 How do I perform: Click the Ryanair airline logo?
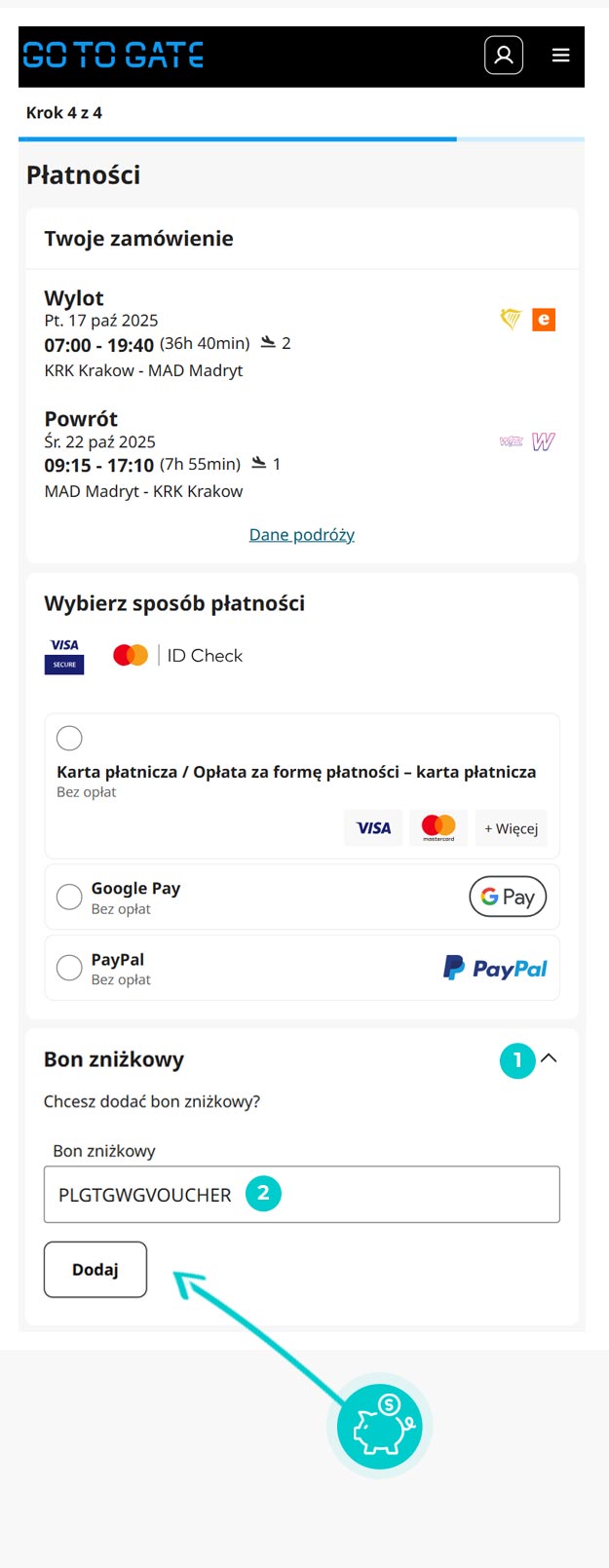coord(511,320)
